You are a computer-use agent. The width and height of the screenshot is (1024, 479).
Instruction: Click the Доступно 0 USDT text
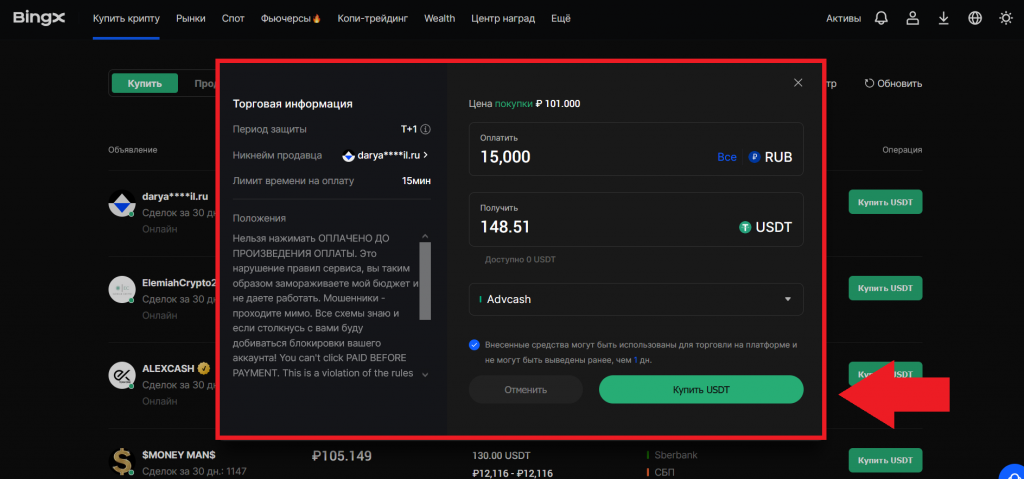click(x=520, y=259)
